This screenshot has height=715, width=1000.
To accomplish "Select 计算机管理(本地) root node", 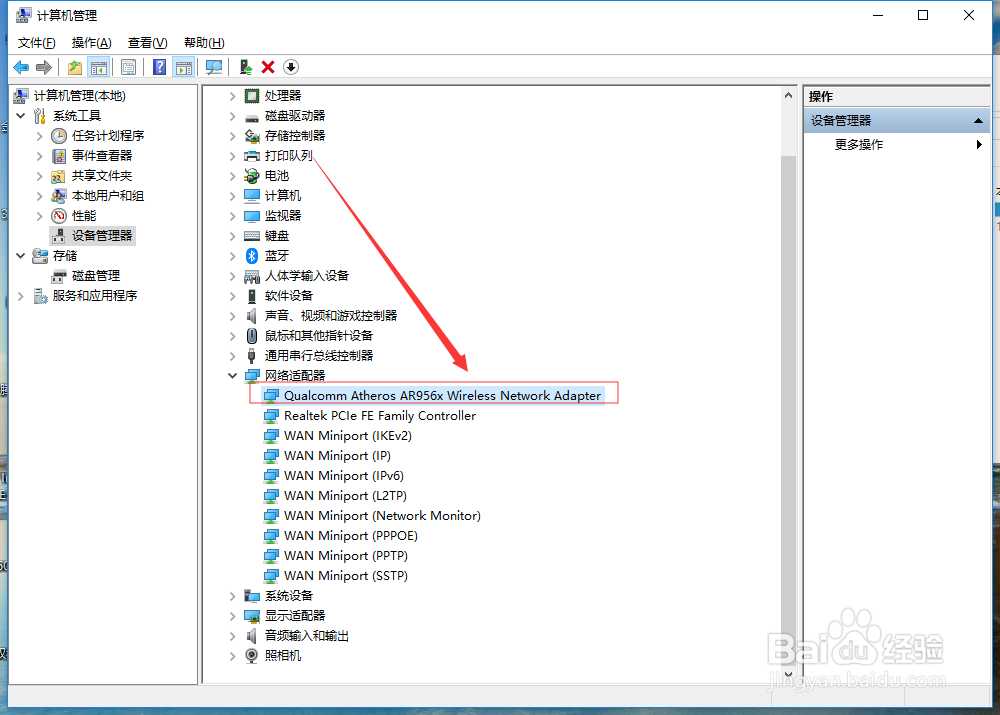I will point(80,96).
